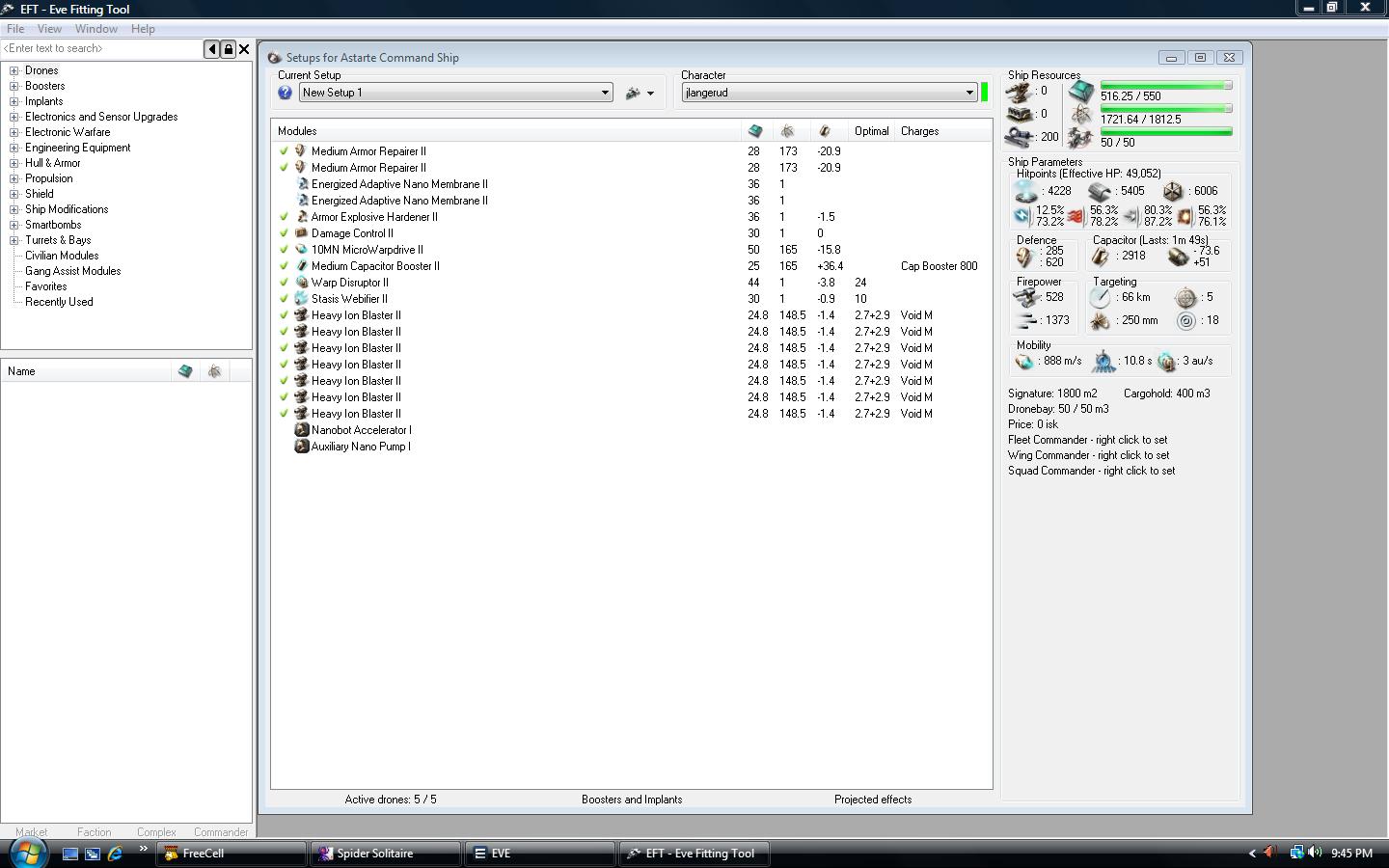Open the Current Setup dropdown
The image size is (1389, 868).
tap(456, 93)
